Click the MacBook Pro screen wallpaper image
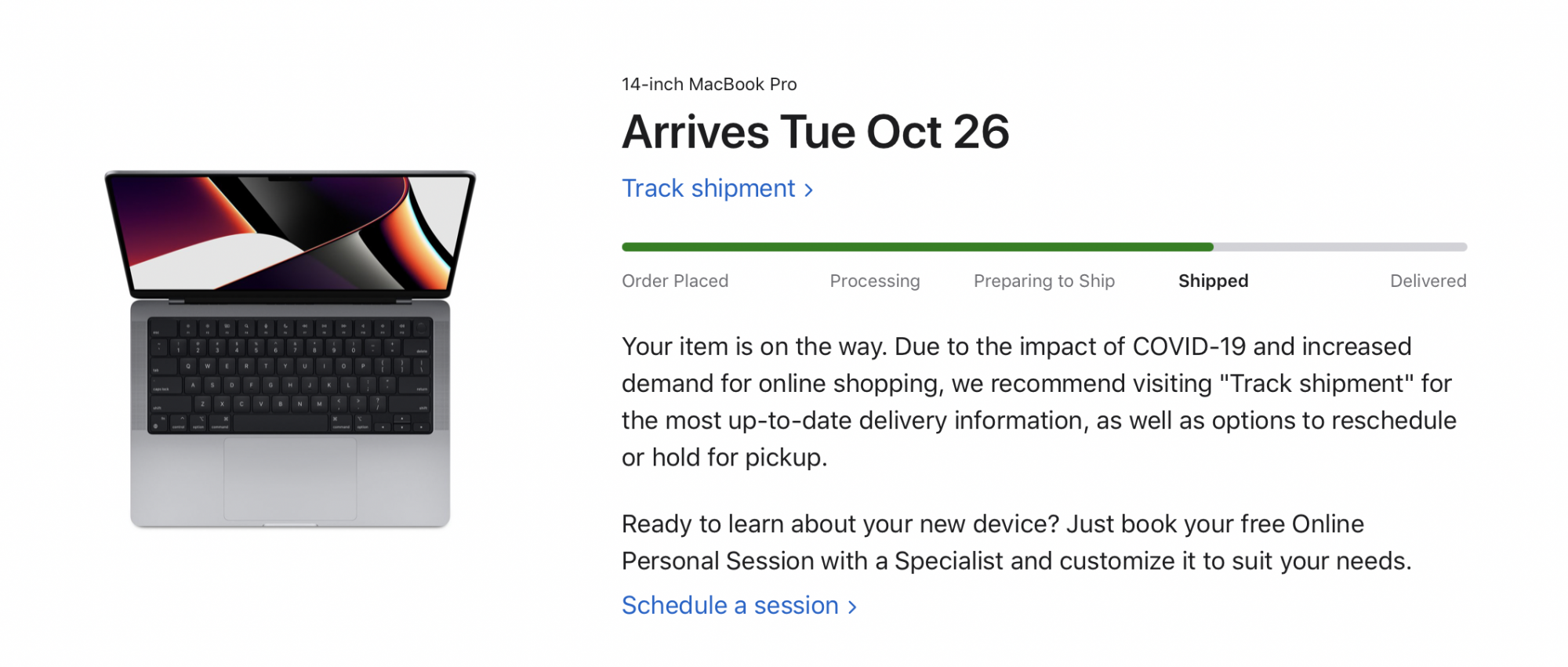This screenshot has height=667, width=1568. coord(290,231)
